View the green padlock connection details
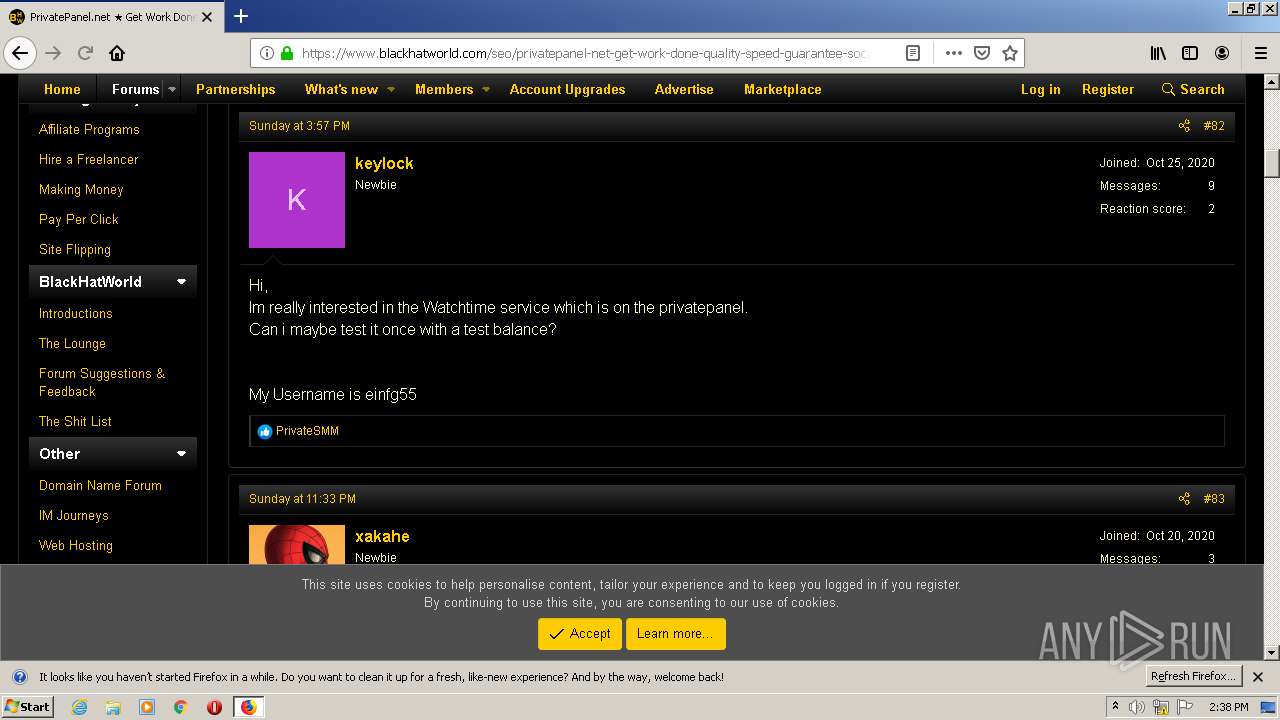 tap(287, 53)
